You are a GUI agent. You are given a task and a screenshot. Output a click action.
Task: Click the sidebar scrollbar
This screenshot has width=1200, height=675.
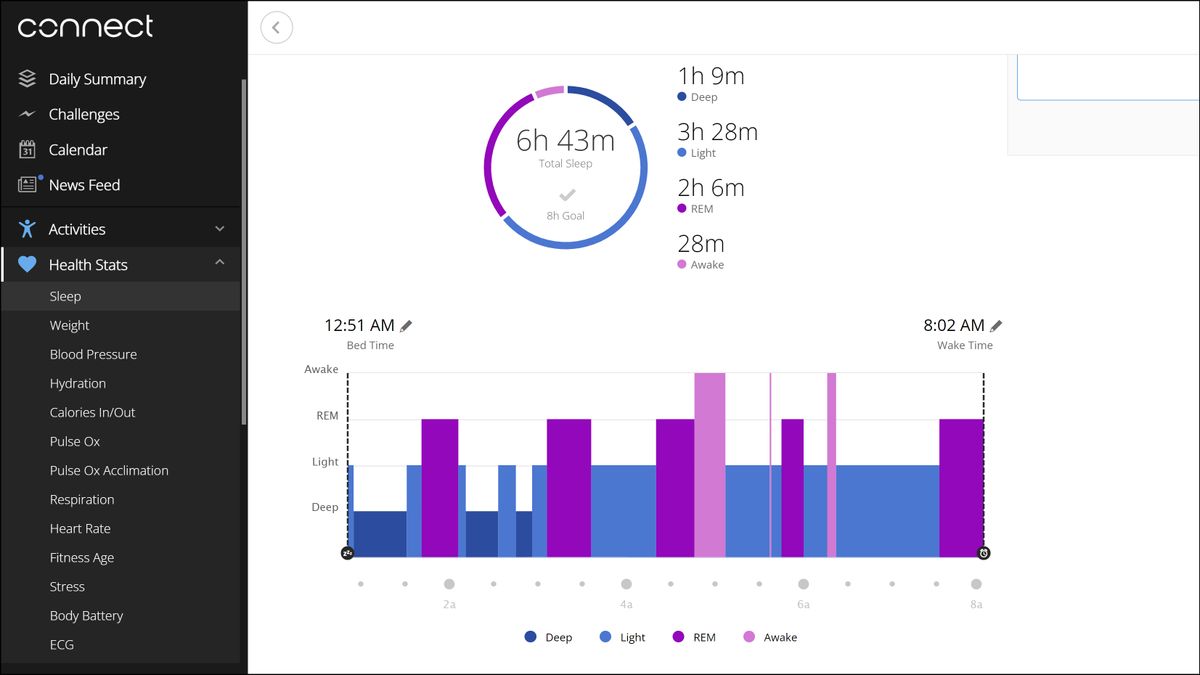[243, 252]
